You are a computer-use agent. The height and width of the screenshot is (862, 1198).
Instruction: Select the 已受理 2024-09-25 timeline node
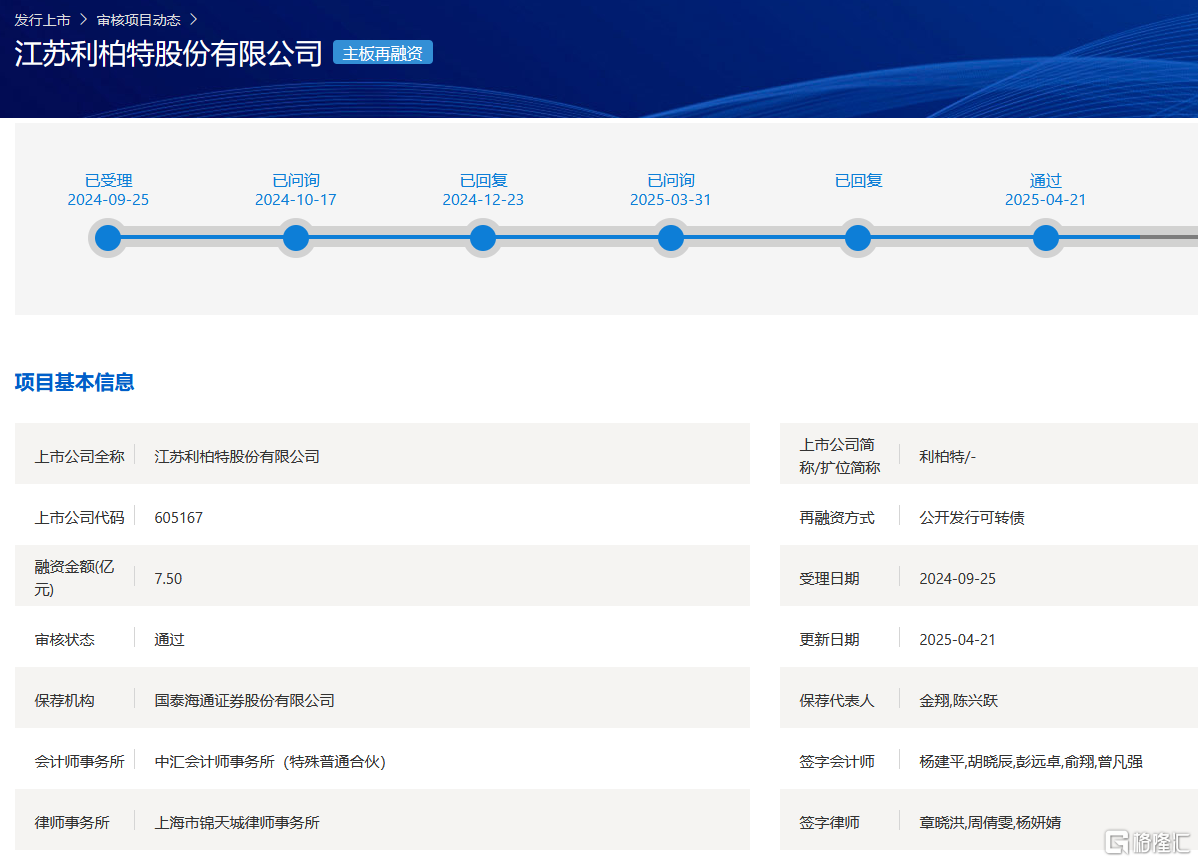pyautogui.click(x=108, y=238)
